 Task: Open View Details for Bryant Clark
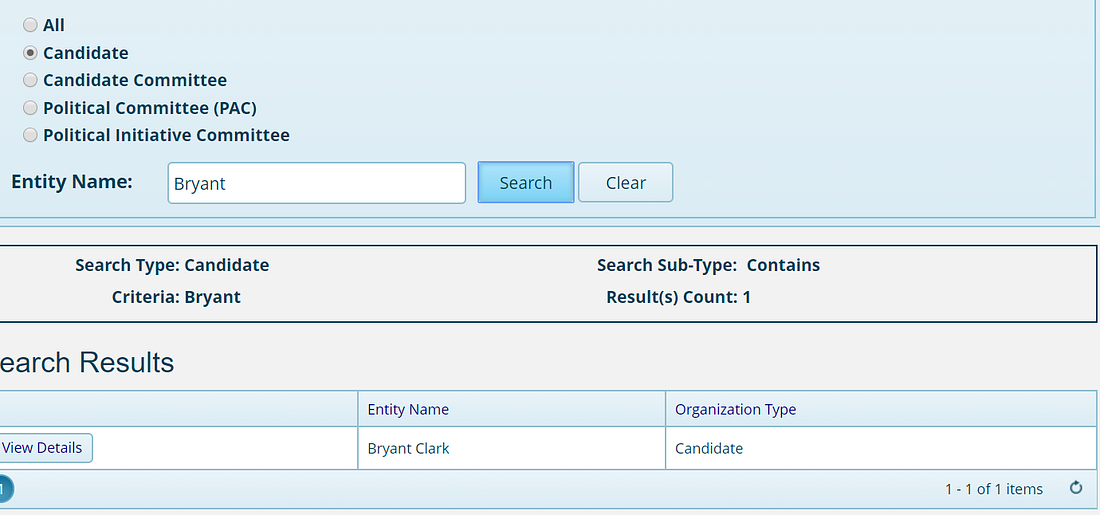[x=45, y=448]
